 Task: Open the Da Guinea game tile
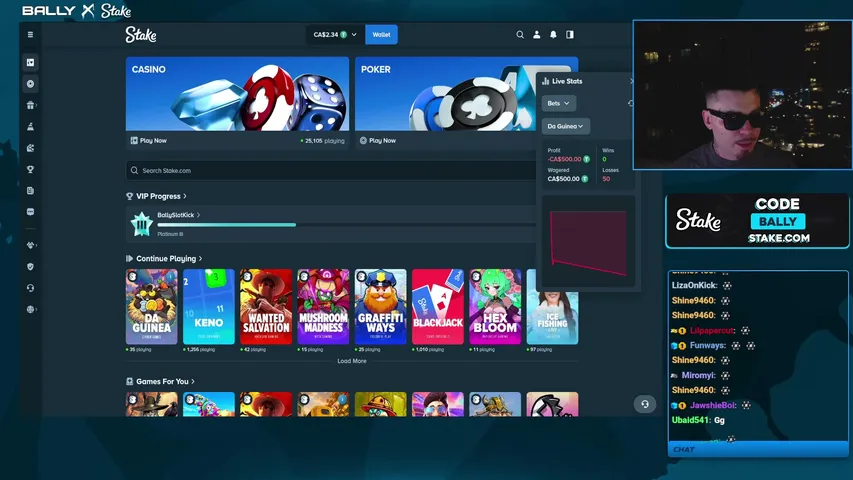click(152, 306)
